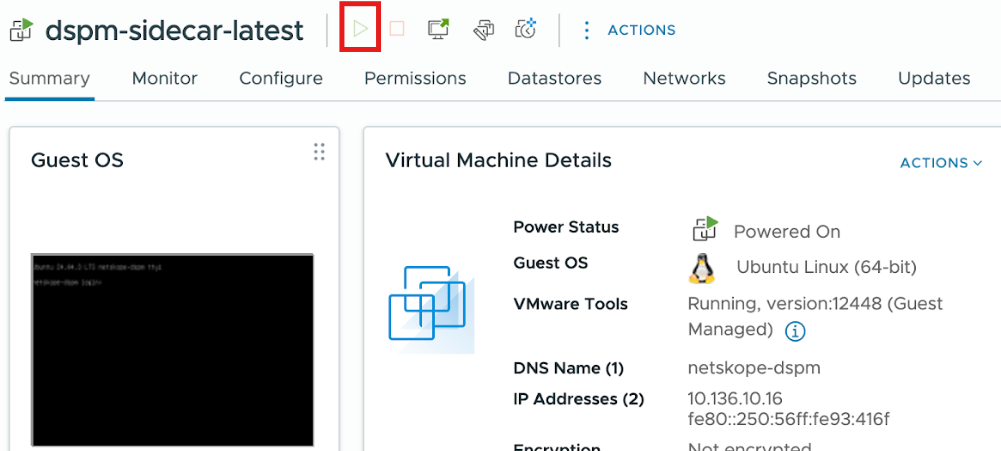This screenshot has height=451, width=1001.
Task: Open the Guest OS console thumbnail
Action: (172, 350)
